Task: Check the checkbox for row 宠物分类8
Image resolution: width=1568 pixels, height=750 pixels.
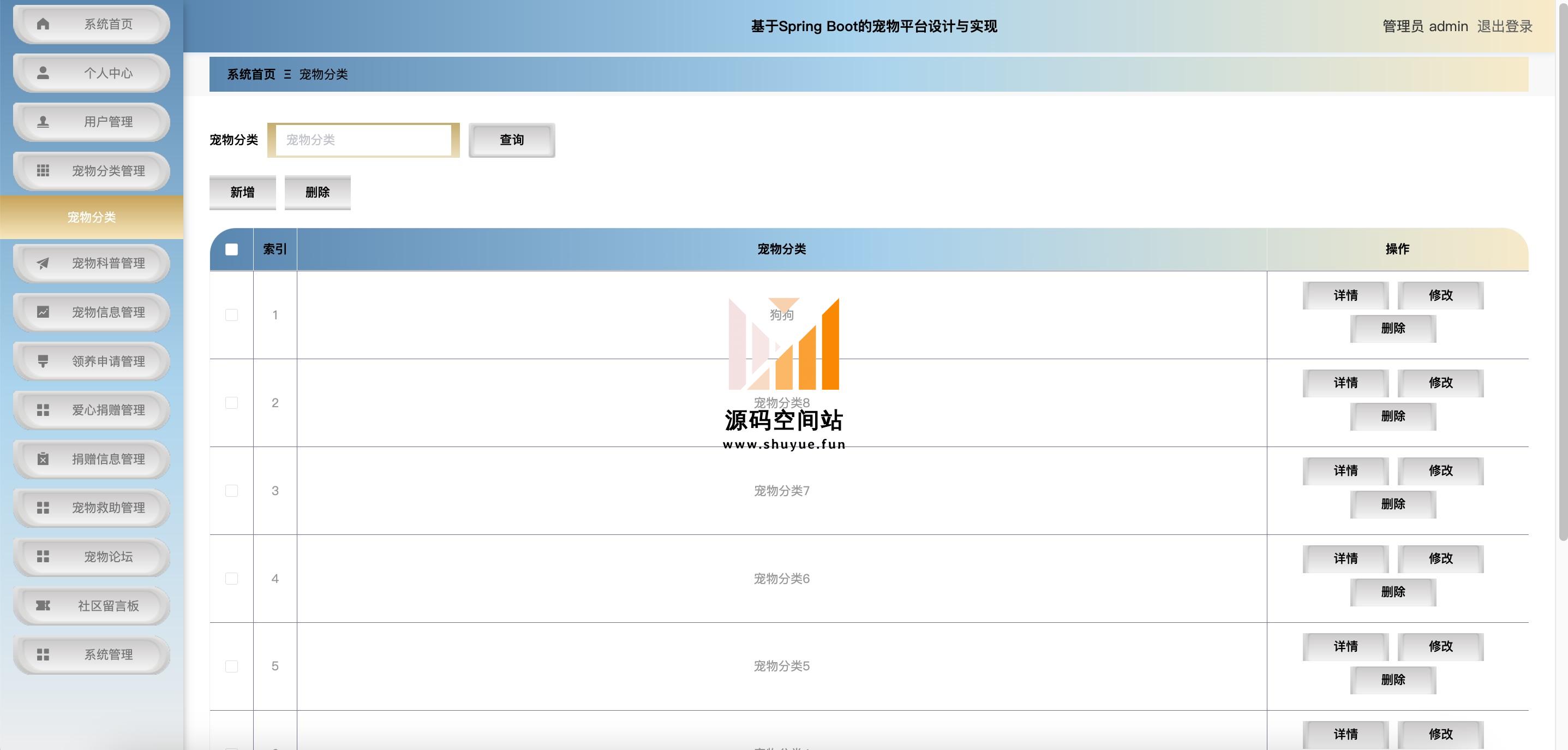Action: 231,402
